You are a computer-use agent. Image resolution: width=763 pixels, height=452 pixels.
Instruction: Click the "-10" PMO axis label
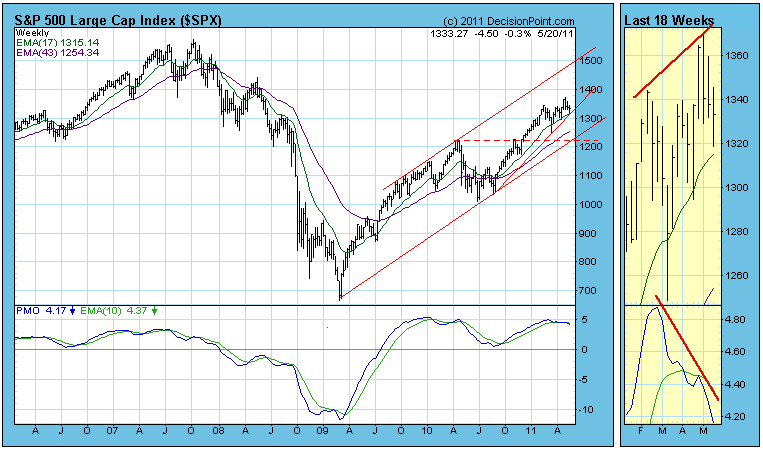coord(586,410)
